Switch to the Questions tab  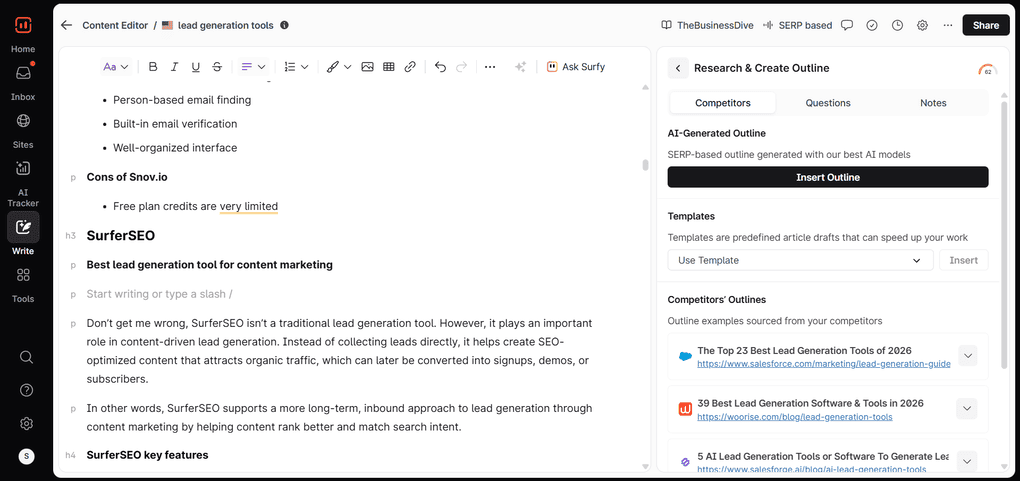pyautogui.click(x=827, y=103)
